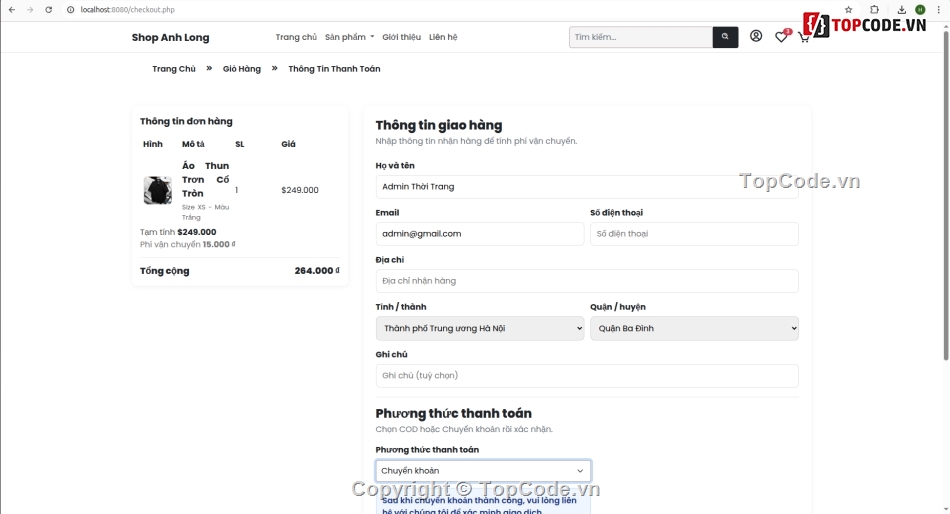Click the Size XS - Màu Trắng variant text
Viewport: 950px width, 514px height.
click(205, 212)
